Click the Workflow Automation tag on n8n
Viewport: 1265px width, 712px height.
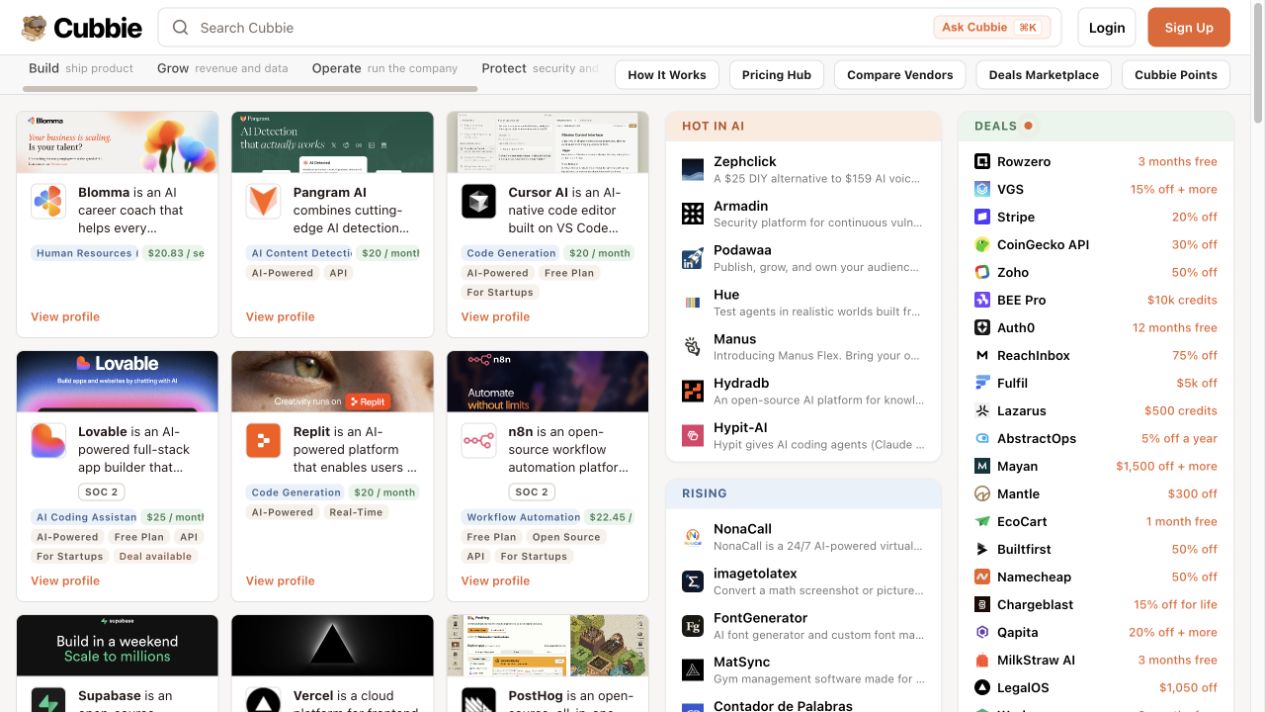522,517
